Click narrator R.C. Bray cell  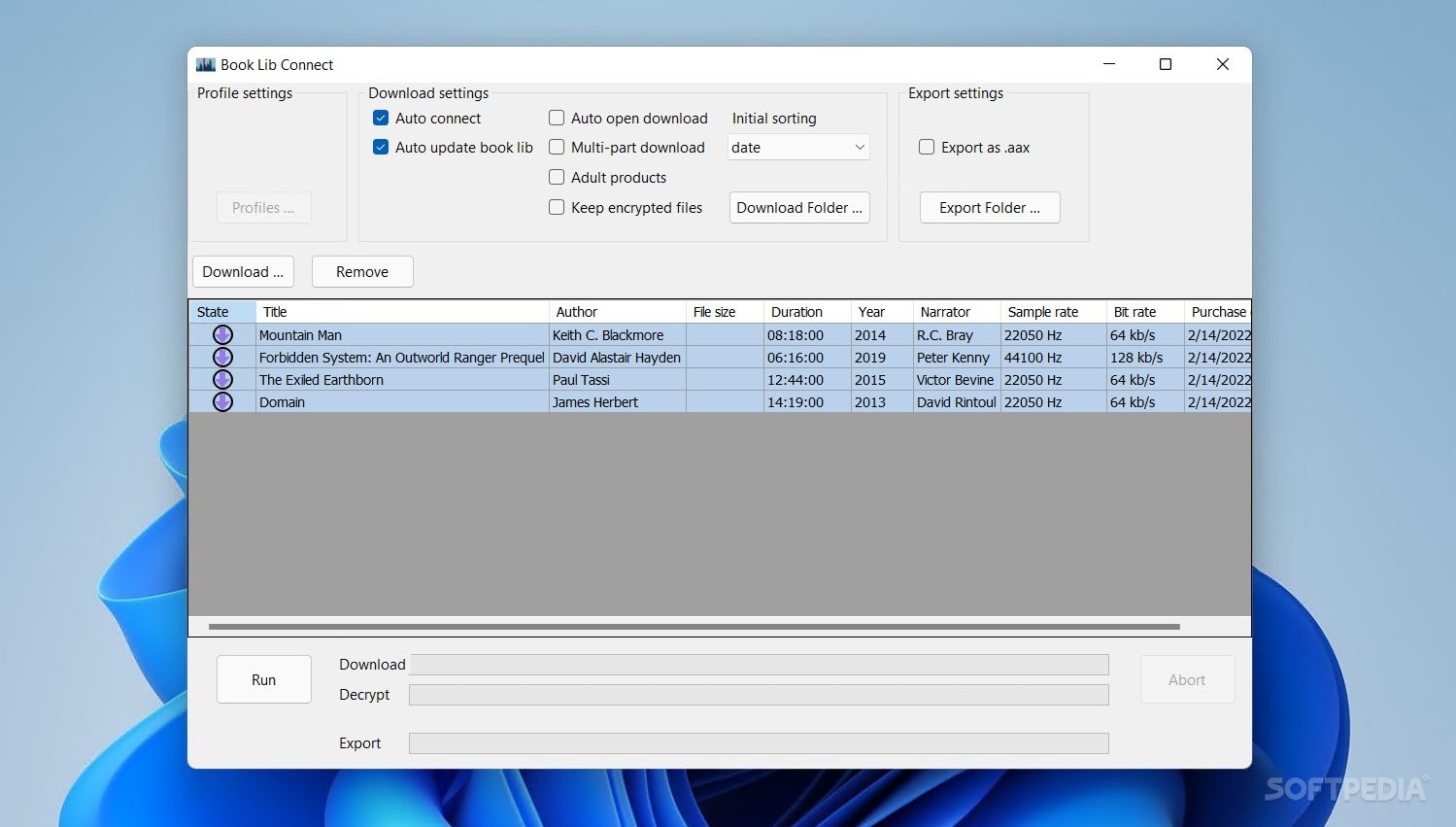(x=957, y=335)
